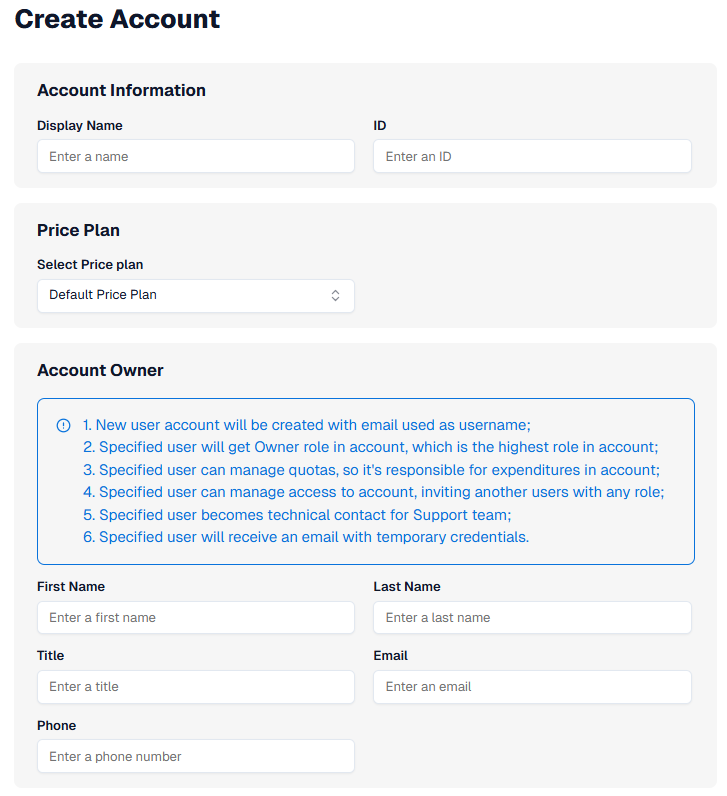Select the Phone number input field
The width and height of the screenshot is (727, 796).
coord(196,756)
